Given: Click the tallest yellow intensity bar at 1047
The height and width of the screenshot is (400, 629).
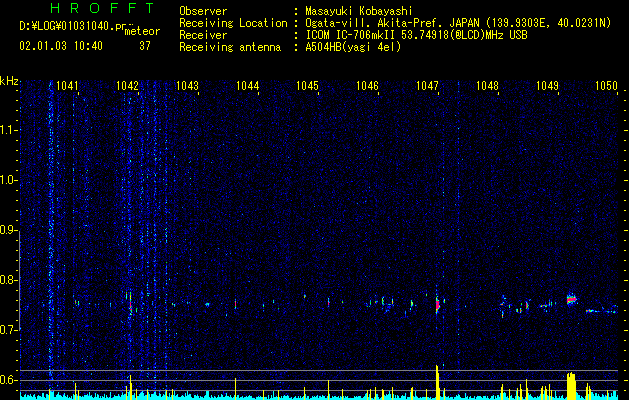Looking at the screenshot, I should click(x=437, y=382).
